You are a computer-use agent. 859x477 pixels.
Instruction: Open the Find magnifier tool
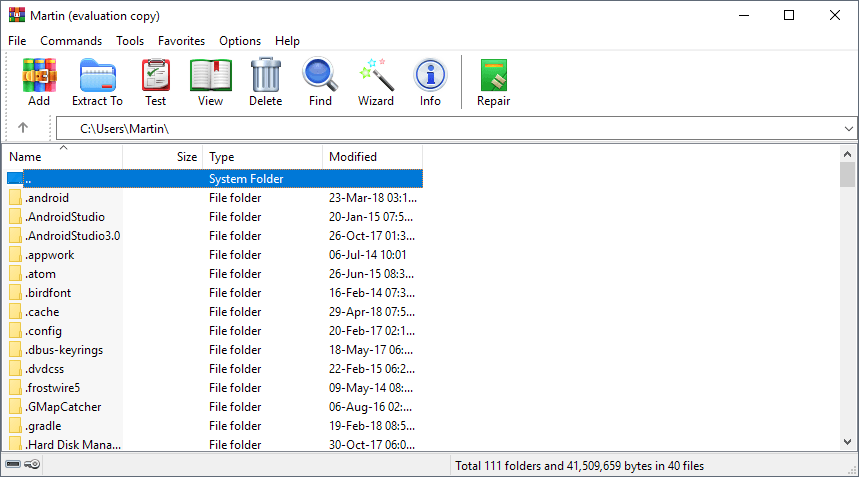[x=320, y=74]
